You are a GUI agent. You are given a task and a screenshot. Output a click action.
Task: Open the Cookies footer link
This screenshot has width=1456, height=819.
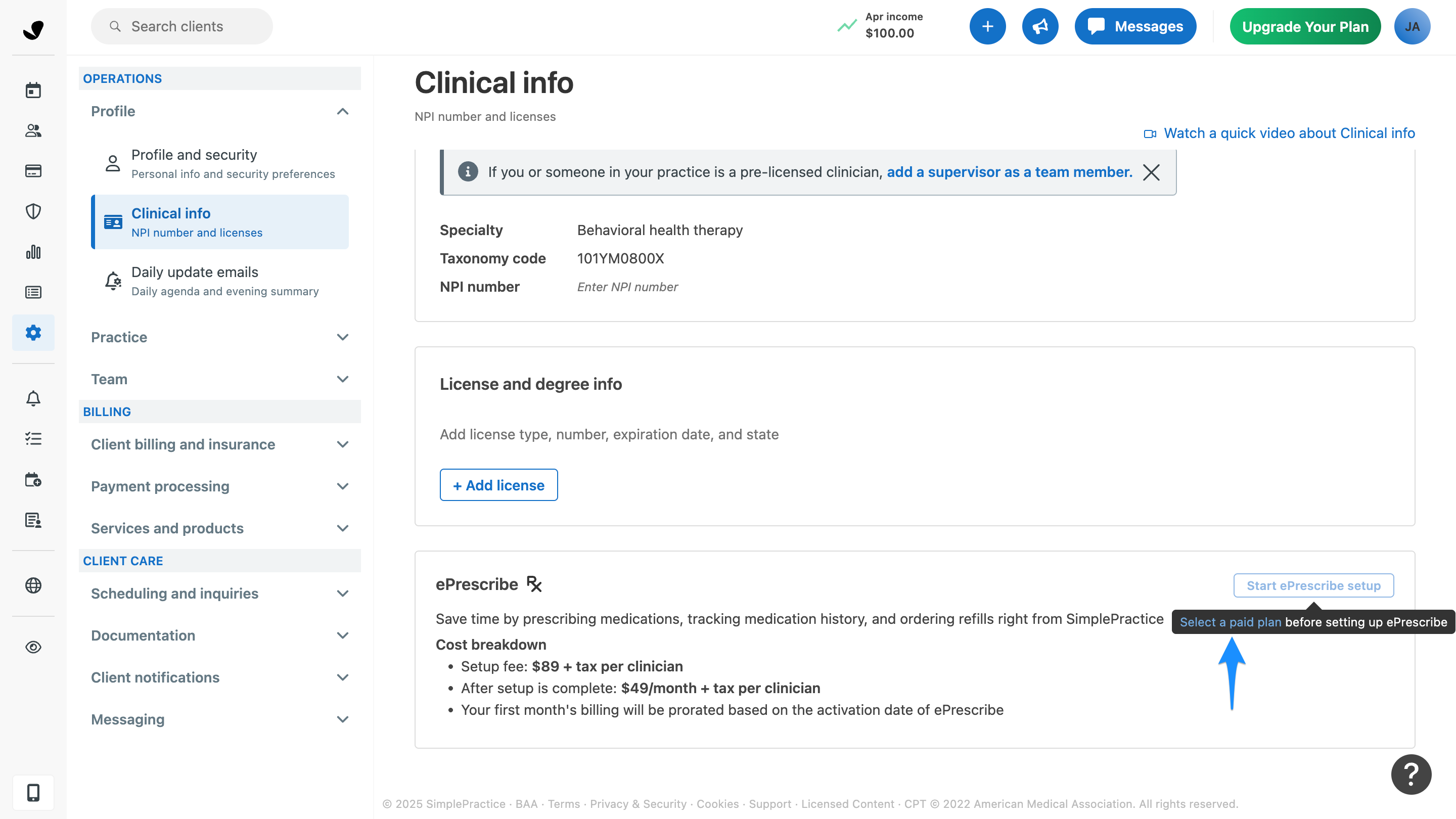pyautogui.click(x=717, y=803)
